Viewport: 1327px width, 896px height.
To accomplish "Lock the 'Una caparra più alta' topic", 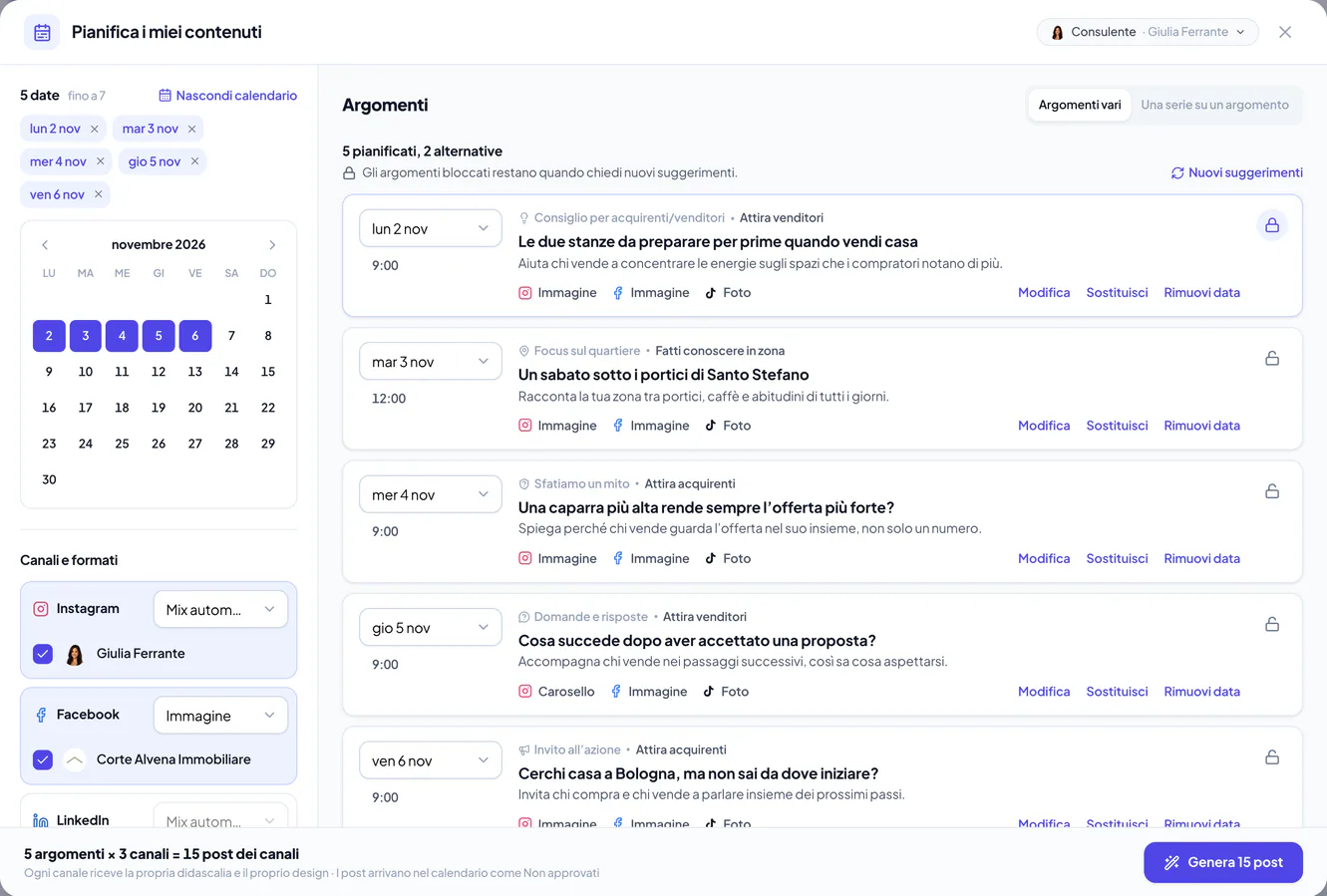I will [x=1272, y=491].
